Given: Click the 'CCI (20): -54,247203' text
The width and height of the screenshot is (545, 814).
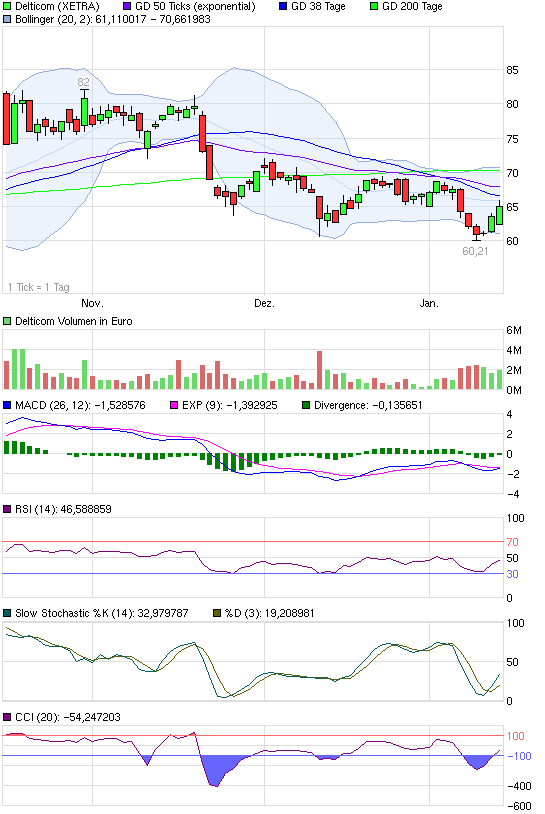Looking at the screenshot, I should 68,717.
